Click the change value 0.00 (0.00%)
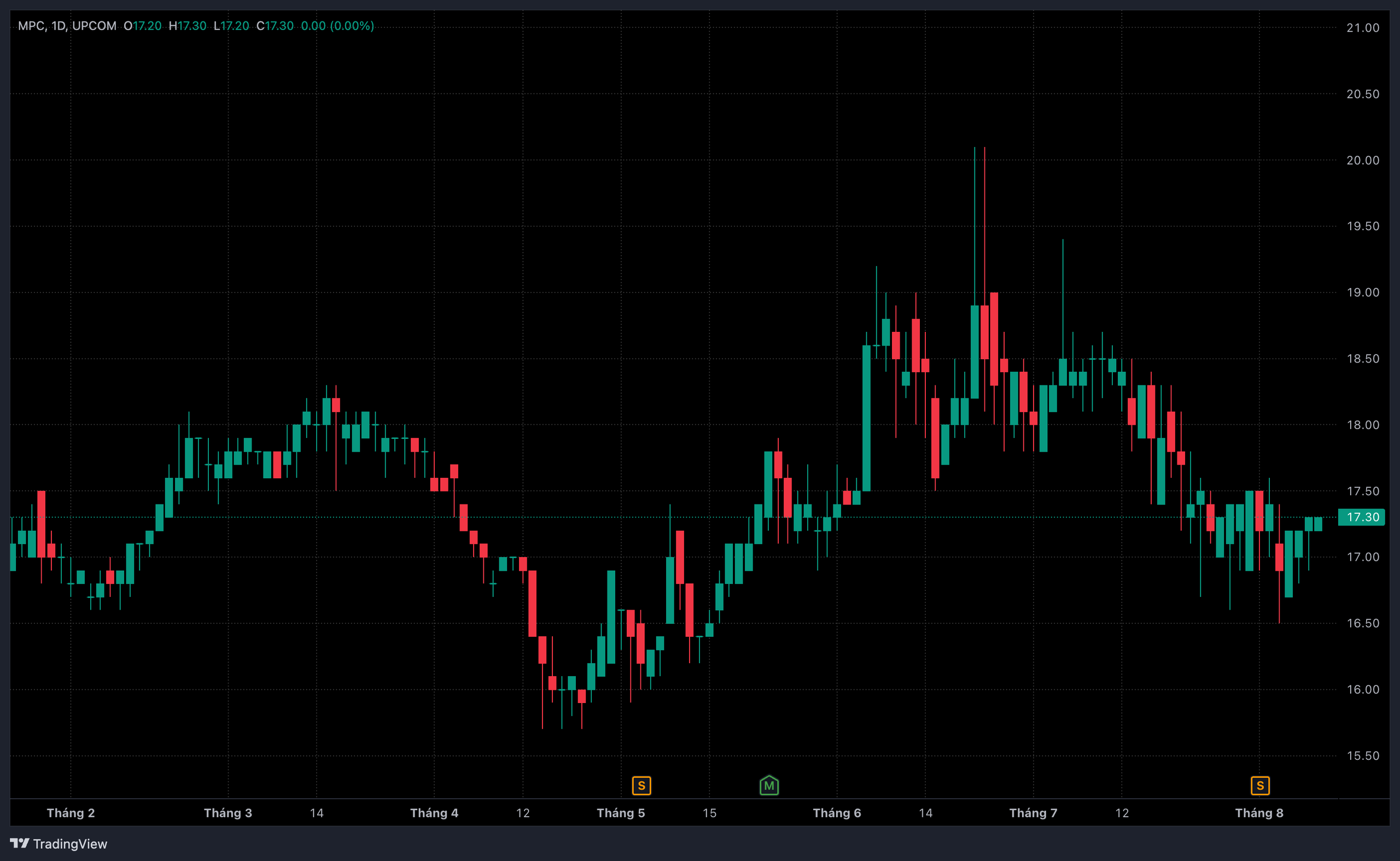The image size is (1400, 861). pyautogui.click(x=337, y=26)
